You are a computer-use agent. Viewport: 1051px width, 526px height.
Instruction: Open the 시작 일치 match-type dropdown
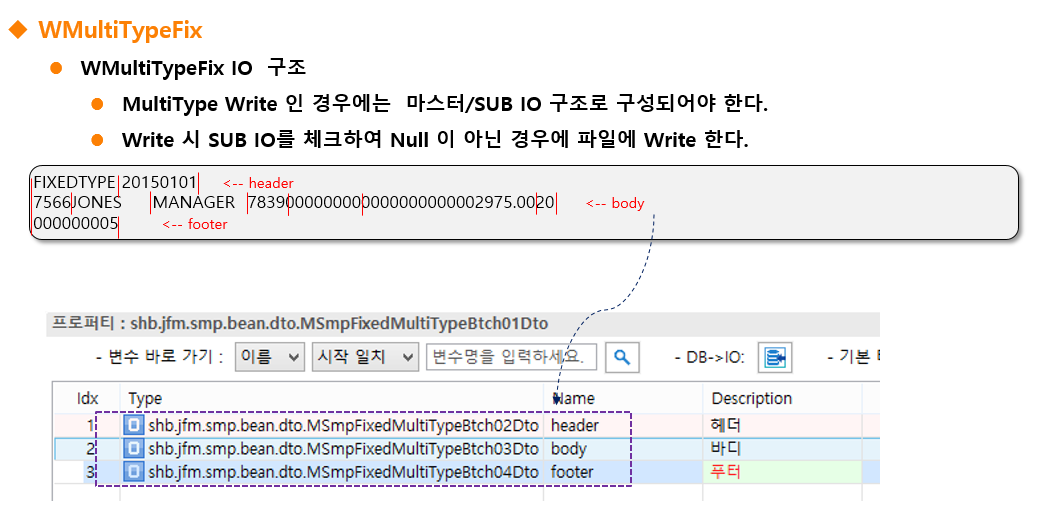click(365, 357)
